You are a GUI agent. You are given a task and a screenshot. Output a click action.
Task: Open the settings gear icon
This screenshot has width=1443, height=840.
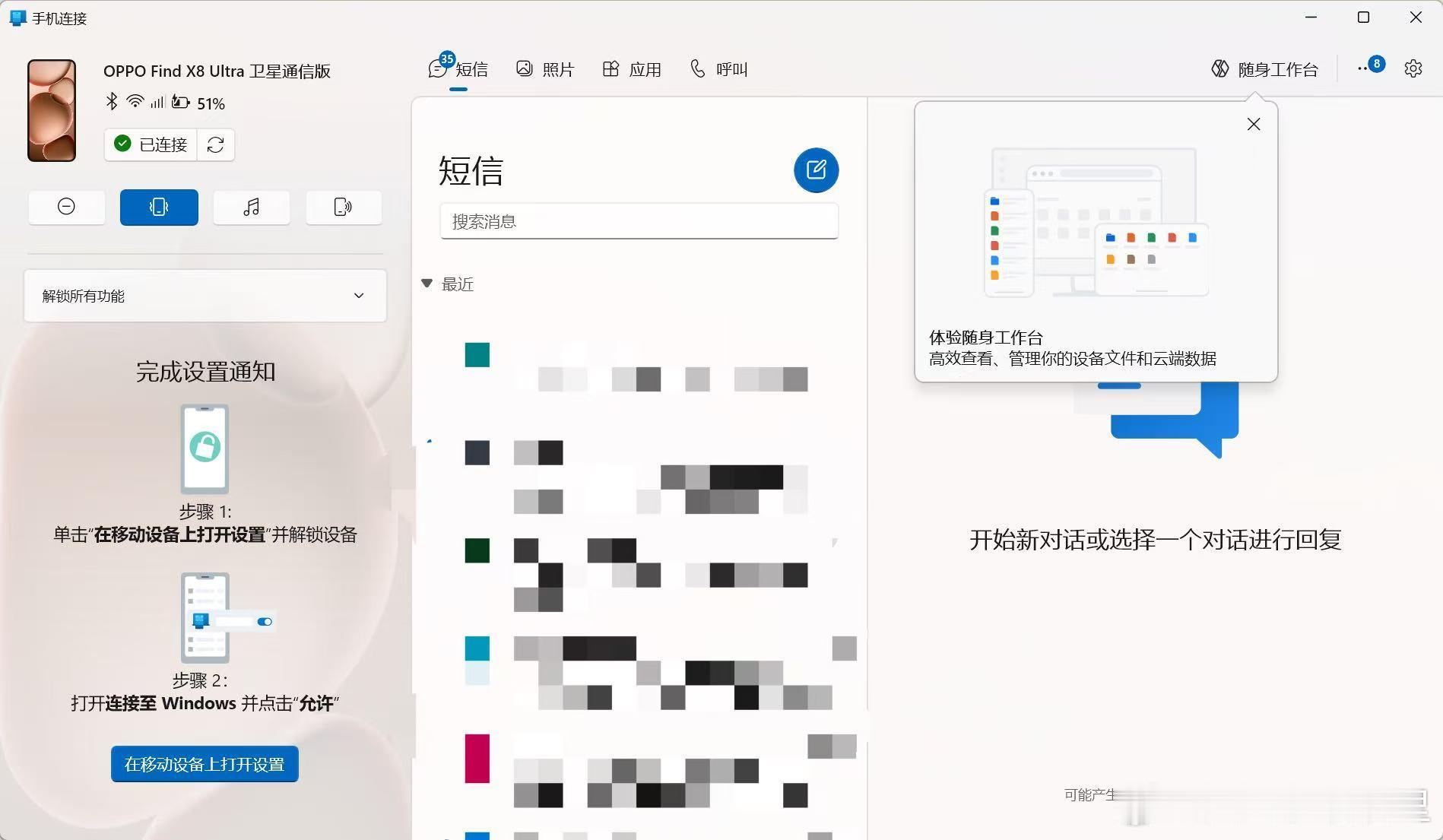coord(1413,68)
